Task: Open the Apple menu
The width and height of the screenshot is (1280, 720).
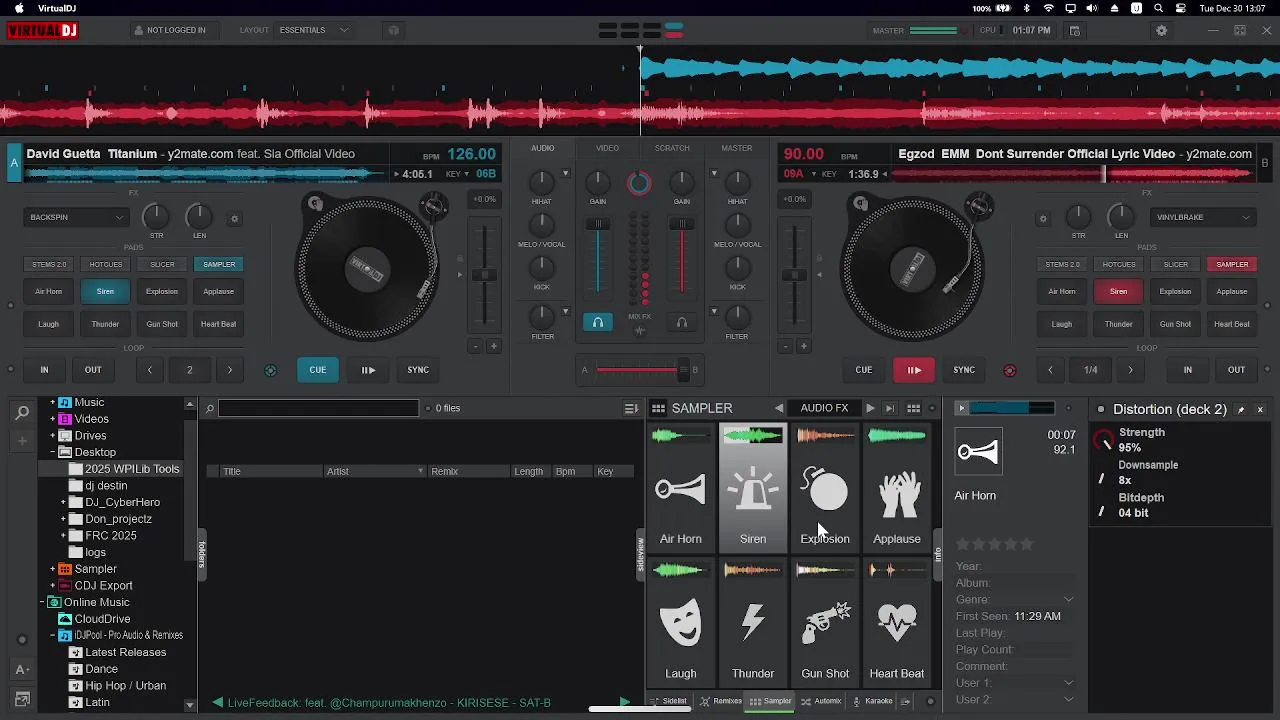Action: 18,8
